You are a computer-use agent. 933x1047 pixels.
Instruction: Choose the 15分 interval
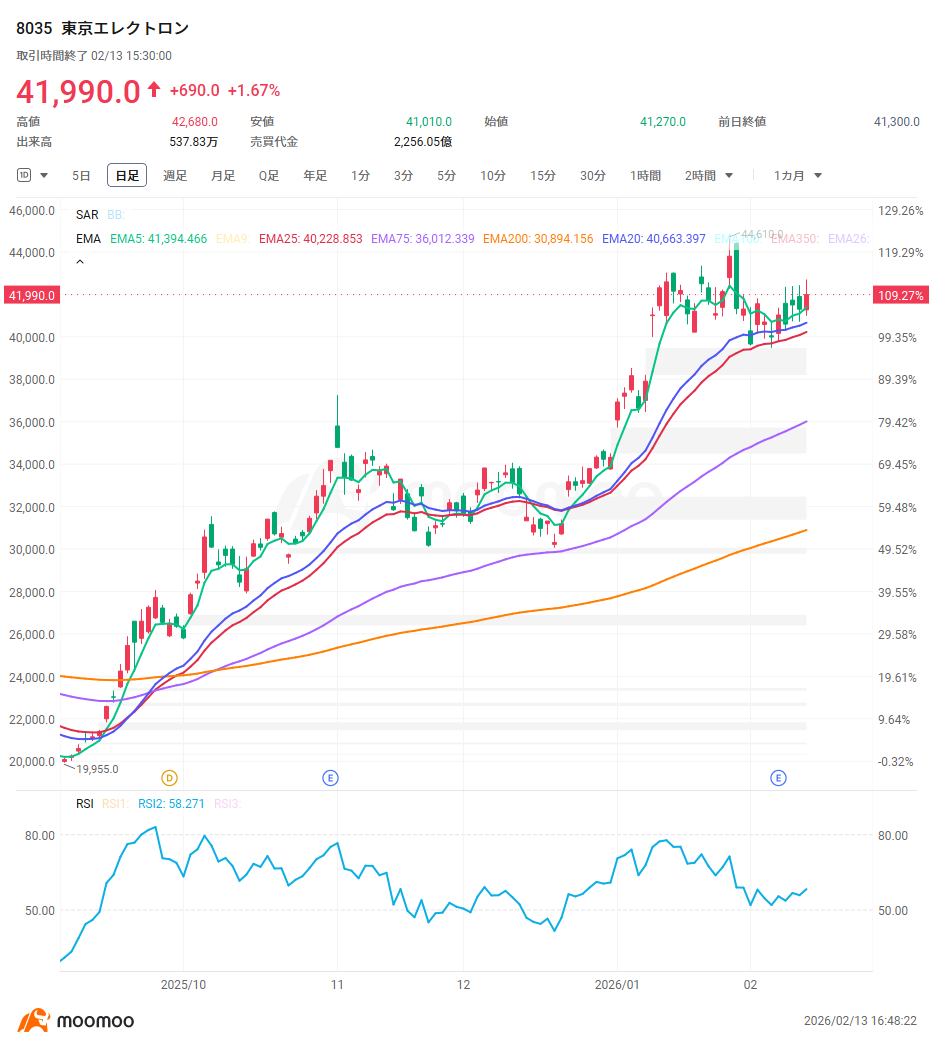click(542, 176)
